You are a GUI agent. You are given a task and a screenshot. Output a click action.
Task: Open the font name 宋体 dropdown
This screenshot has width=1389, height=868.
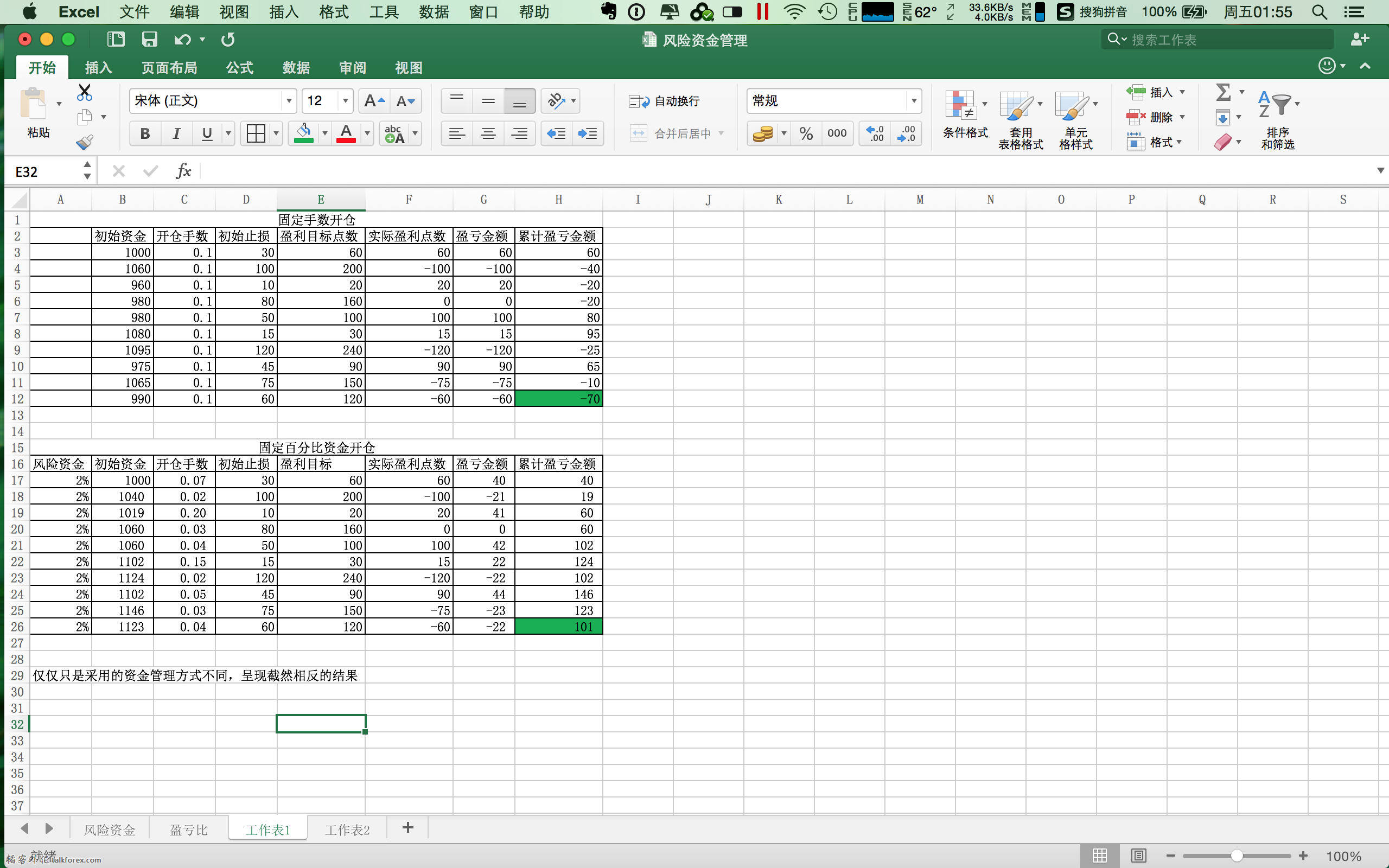289,101
